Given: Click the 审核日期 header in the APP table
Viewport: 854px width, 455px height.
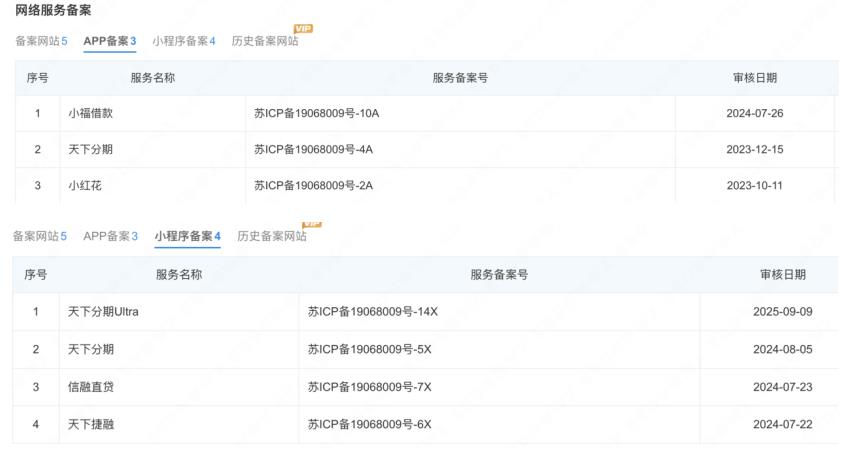Looking at the screenshot, I should tap(755, 78).
